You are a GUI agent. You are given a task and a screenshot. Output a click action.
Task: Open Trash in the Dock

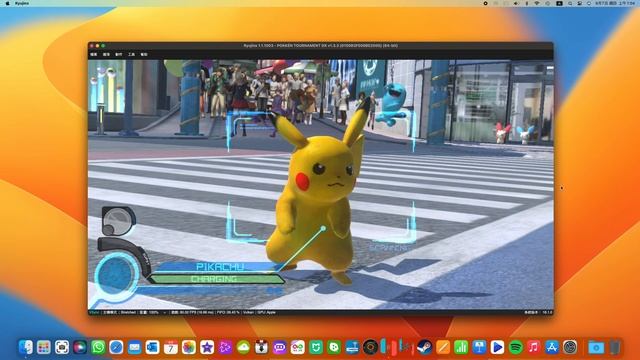(615, 347)
